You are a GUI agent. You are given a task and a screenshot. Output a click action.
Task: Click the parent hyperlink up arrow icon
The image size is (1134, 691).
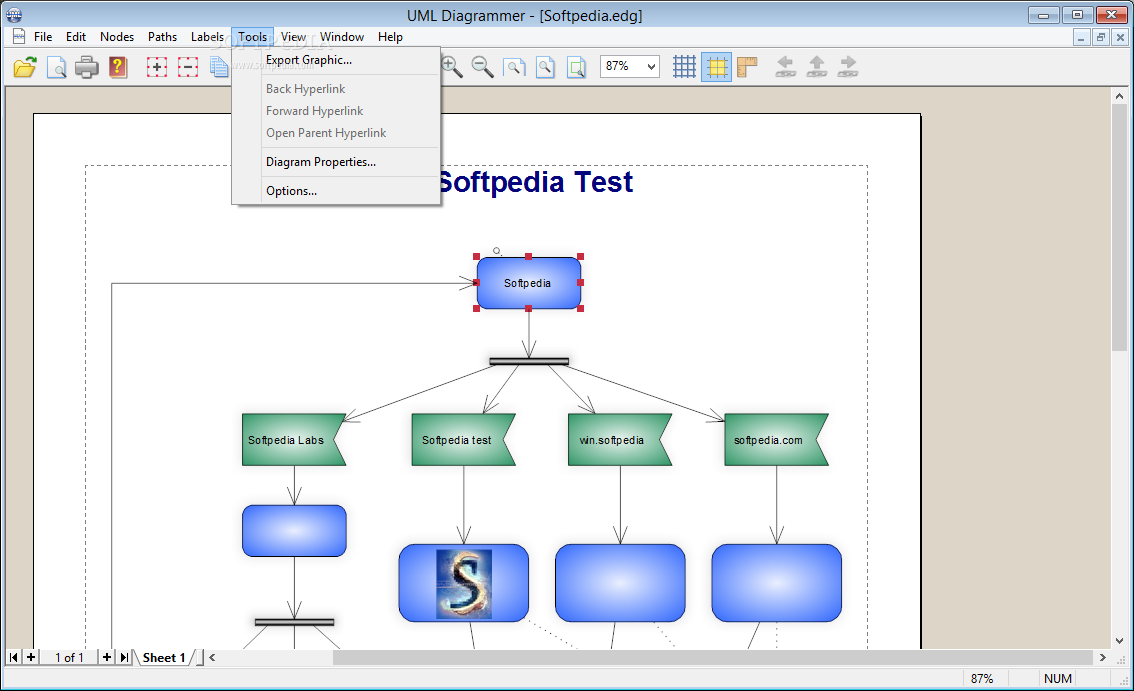point(817,67)
